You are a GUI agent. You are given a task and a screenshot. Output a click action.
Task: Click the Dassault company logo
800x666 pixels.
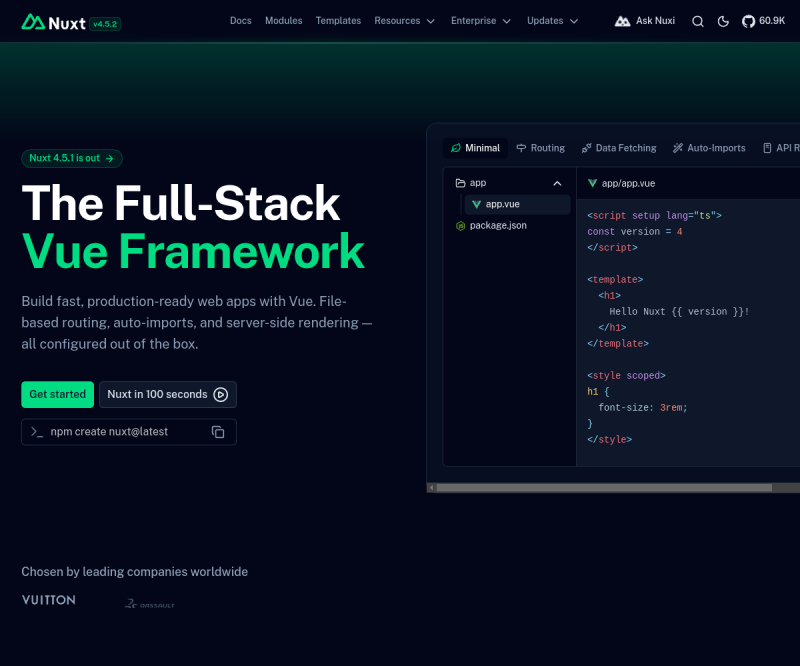point(149,604)
